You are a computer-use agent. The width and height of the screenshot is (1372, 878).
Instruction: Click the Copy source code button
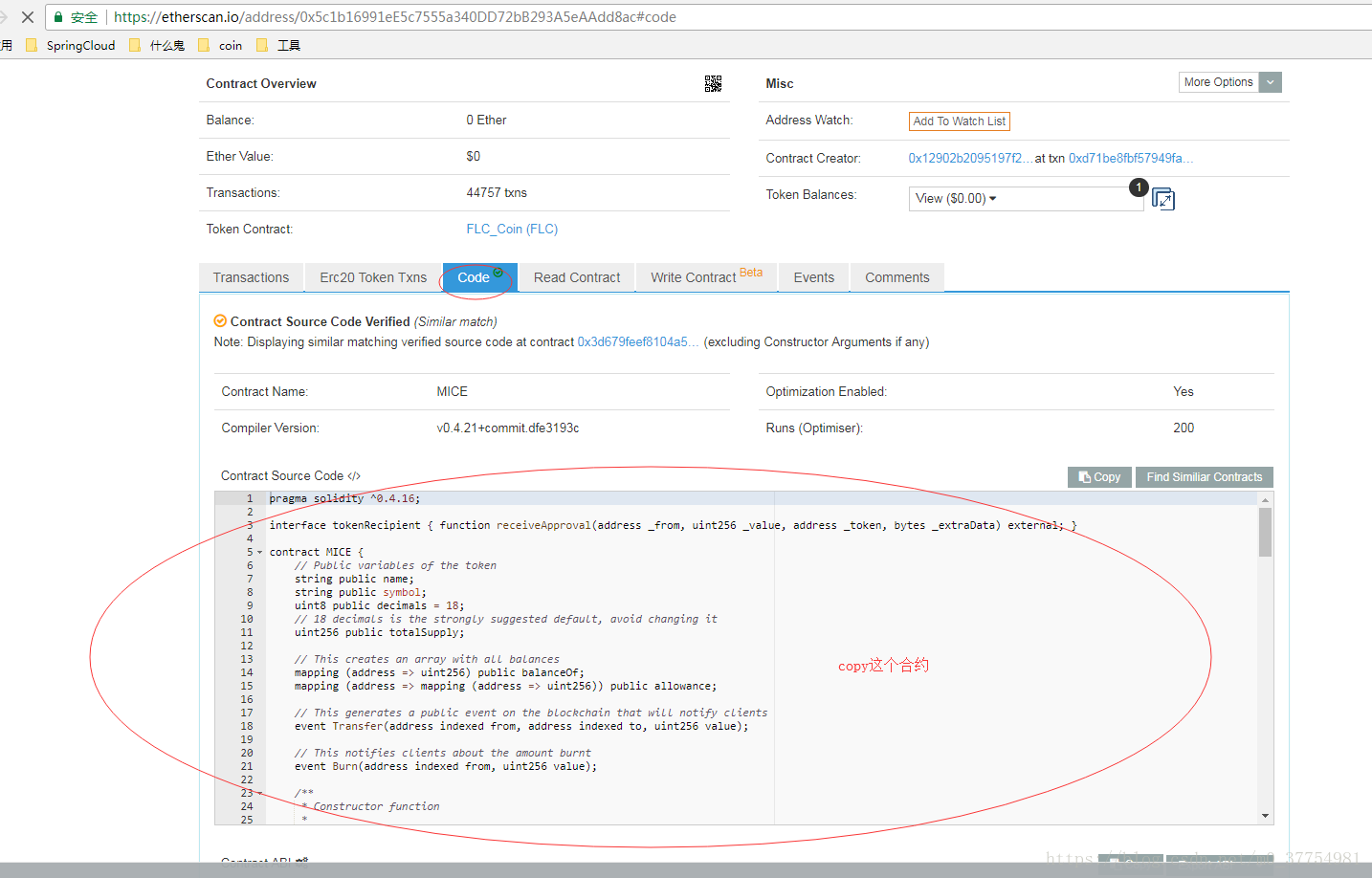[1099, 477]
